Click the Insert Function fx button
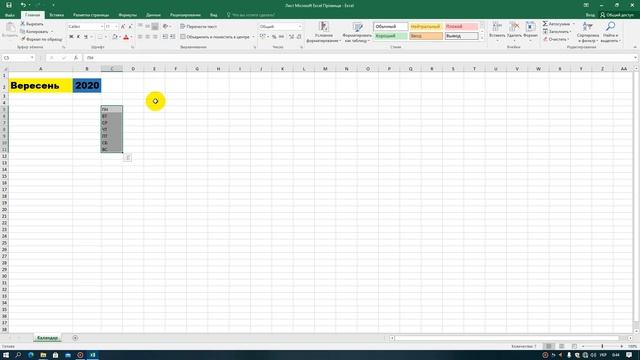The image size is (640, 360). [76, 58]
